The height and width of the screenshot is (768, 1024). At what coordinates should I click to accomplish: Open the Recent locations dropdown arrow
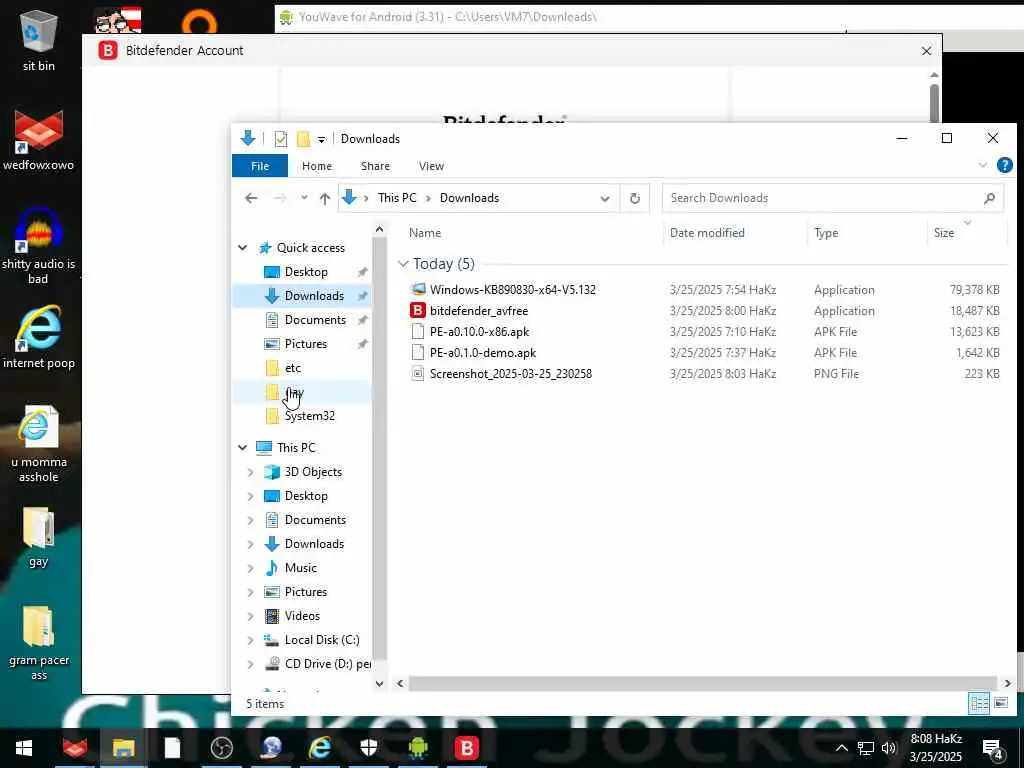304,198
